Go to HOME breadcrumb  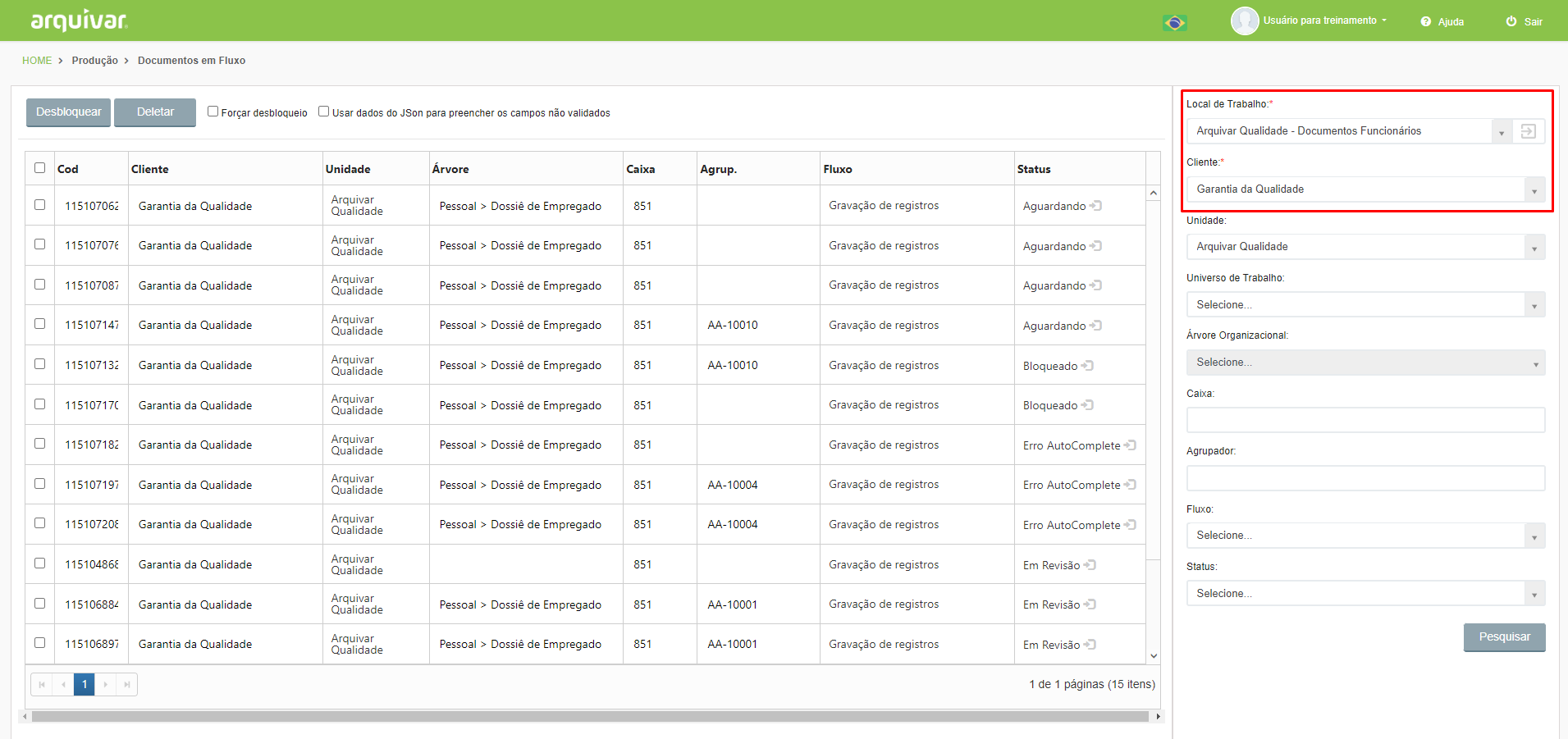click(x=37, y=61)
